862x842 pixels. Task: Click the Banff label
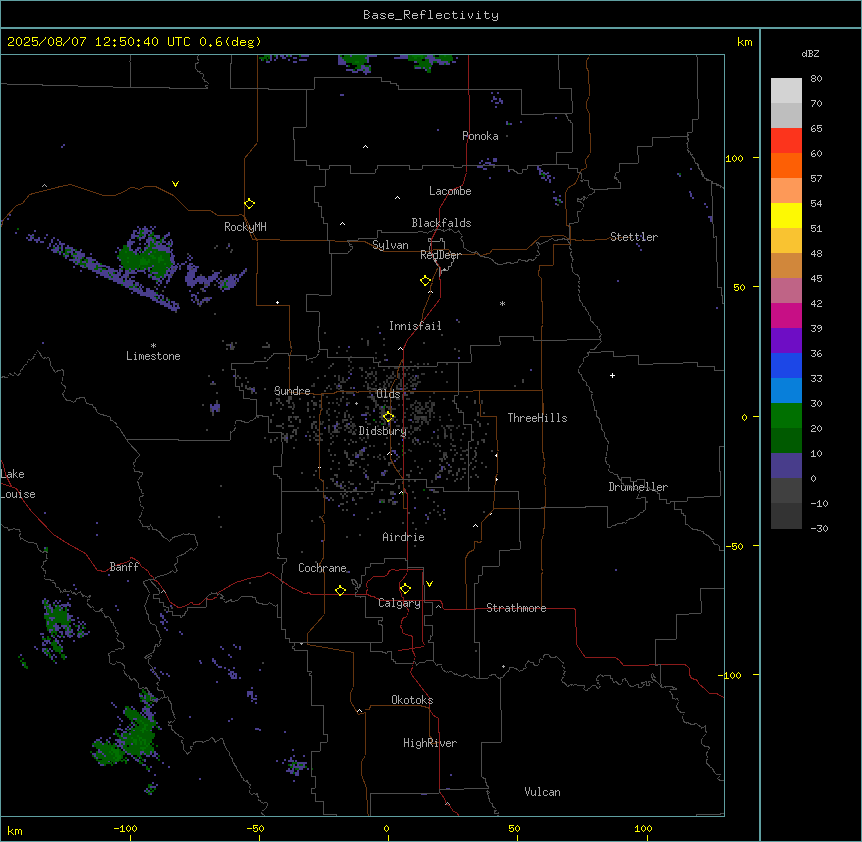124,567
